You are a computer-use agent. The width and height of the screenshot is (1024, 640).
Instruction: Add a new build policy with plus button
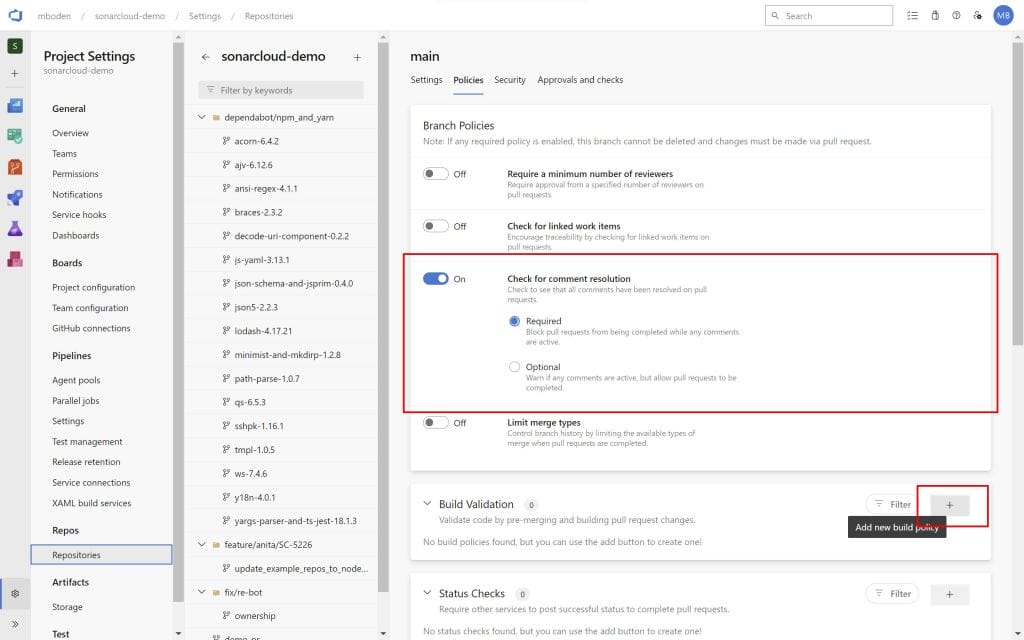(x=950, y=505)
